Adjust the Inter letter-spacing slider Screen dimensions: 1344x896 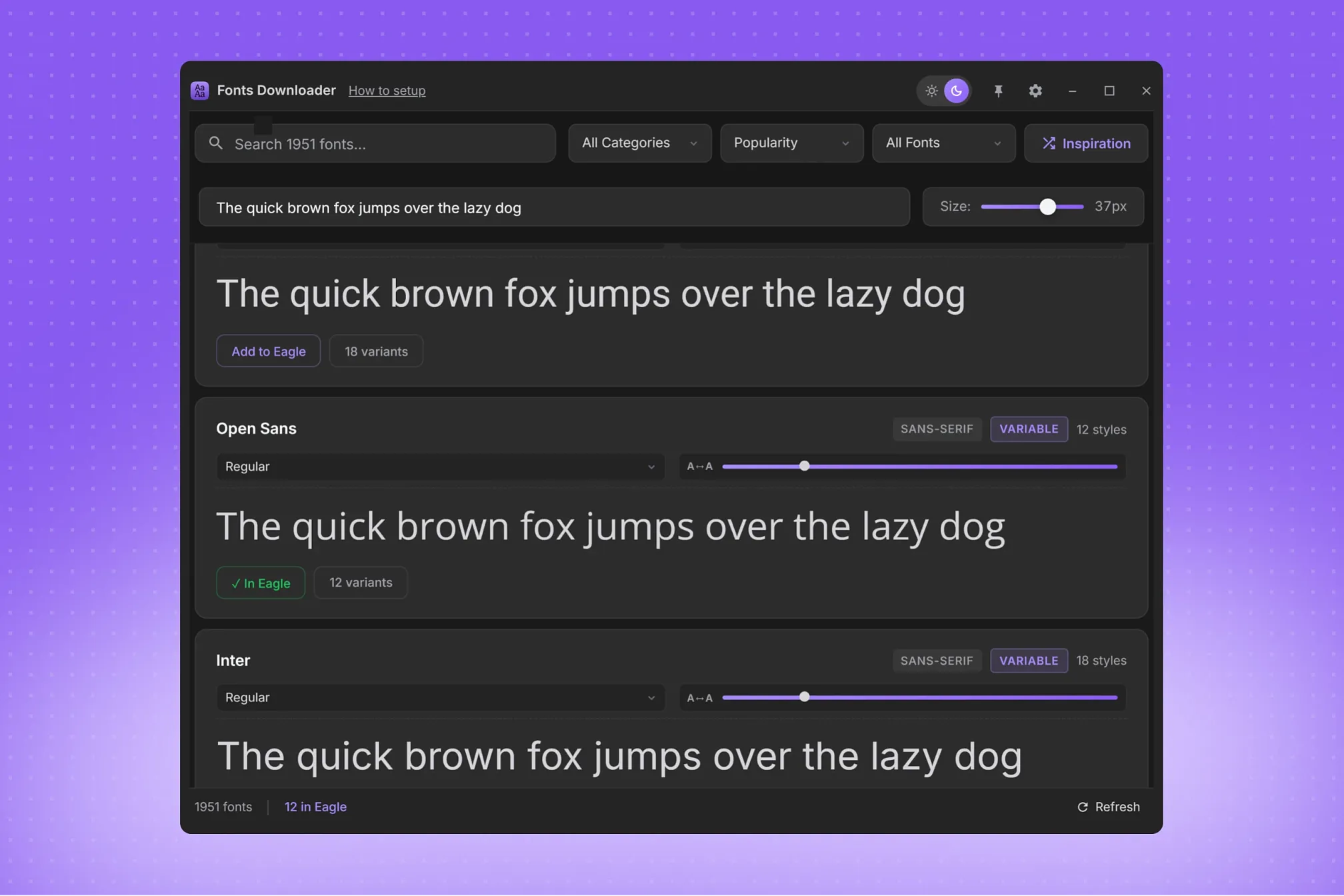(919, 698)
